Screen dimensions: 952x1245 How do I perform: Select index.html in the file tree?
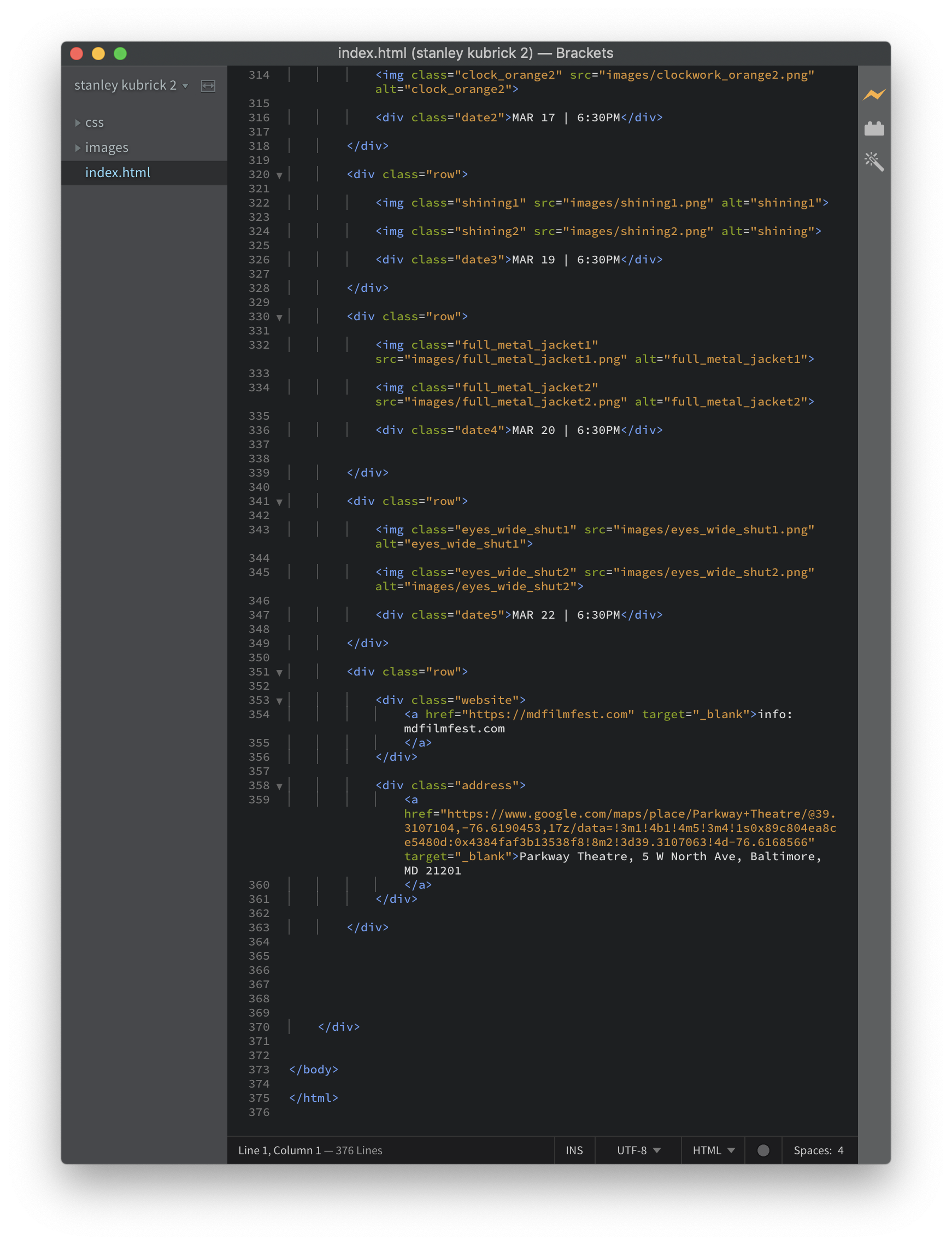coord(117,172)
